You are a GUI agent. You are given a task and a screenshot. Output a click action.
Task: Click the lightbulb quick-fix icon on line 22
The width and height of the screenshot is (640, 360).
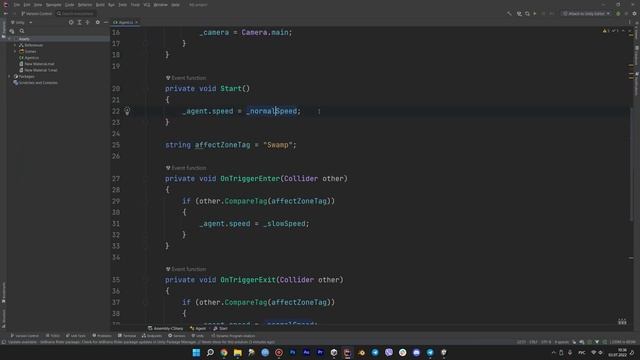click(127, 111)
